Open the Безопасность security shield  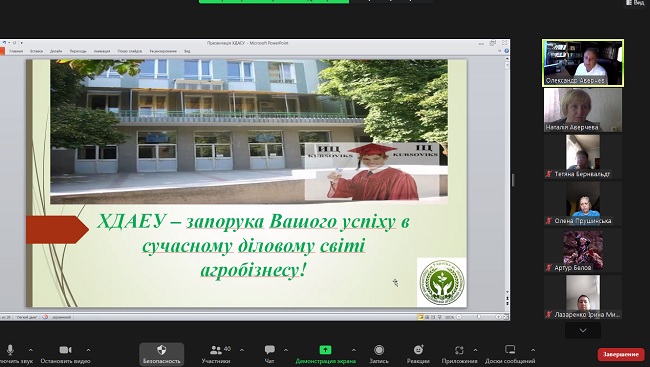[162, 350]
